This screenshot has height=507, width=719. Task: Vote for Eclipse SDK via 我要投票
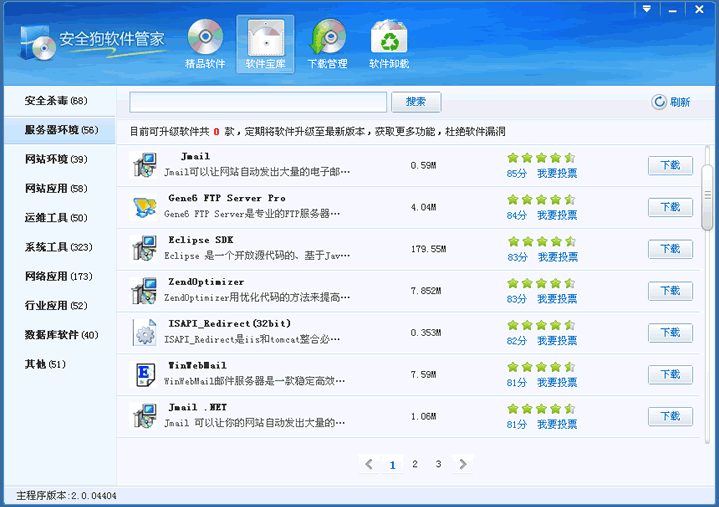click(558, 257)
